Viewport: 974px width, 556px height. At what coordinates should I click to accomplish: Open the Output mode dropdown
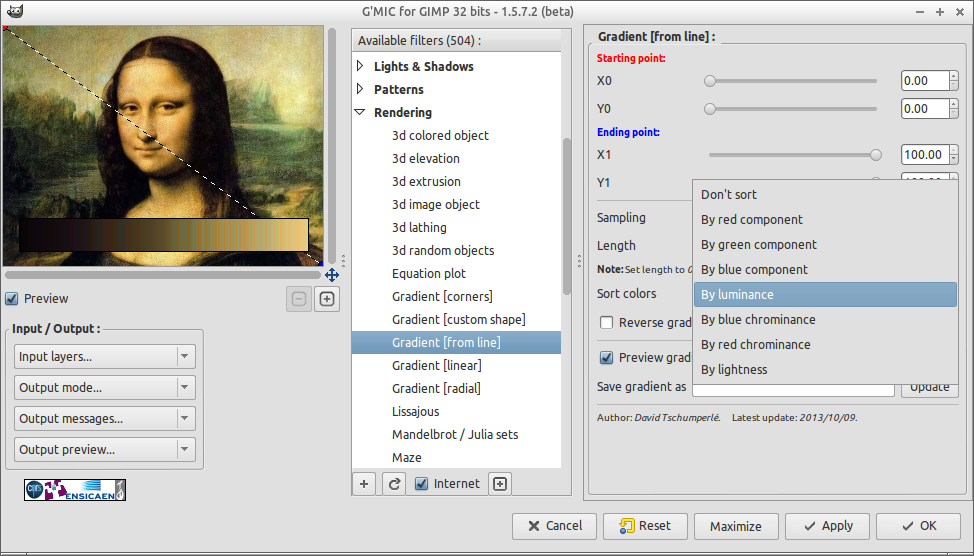pos(105,388)
